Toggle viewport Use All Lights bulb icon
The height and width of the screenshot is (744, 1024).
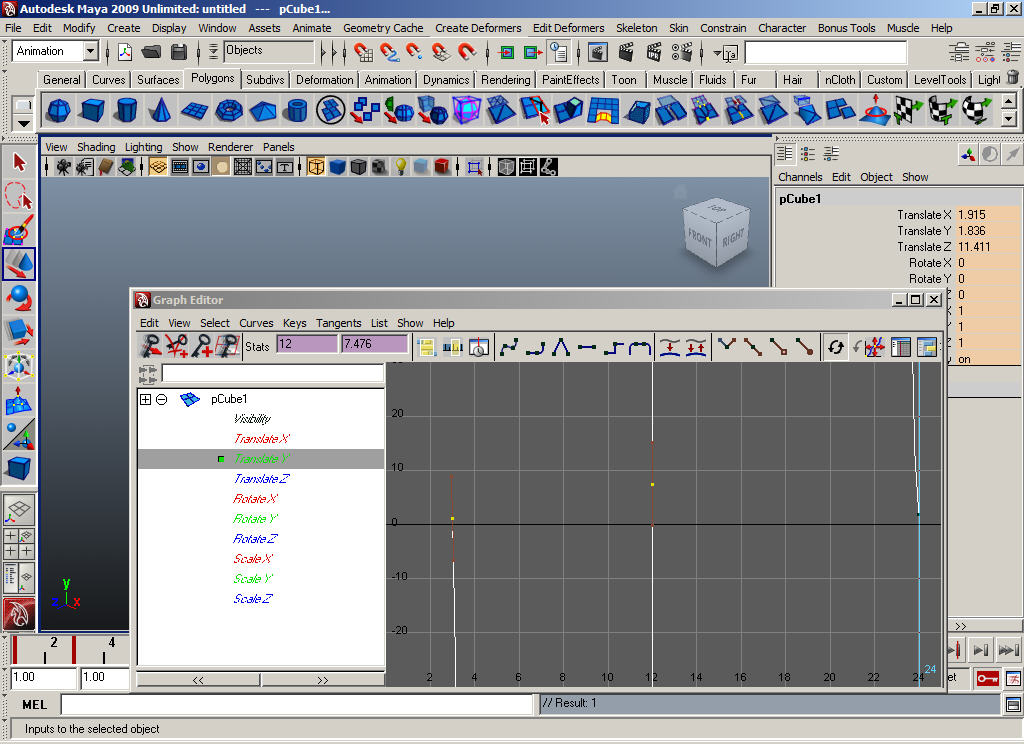point(400,167)
